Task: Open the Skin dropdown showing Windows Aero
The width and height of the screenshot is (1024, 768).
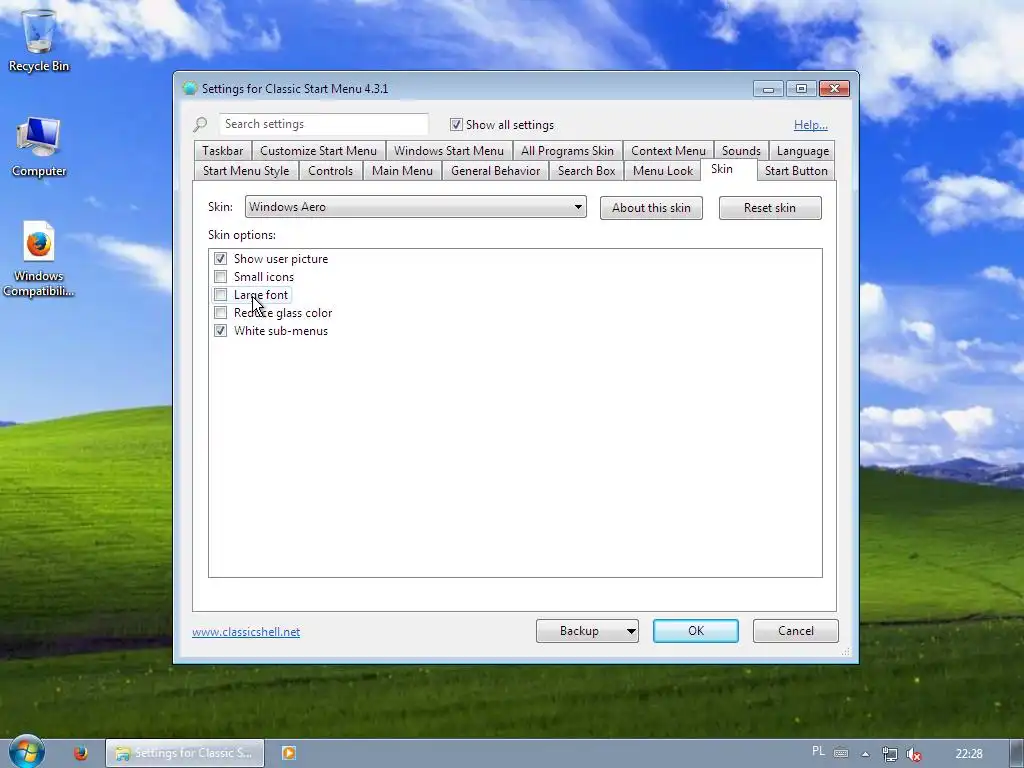Action: (415, 207)
